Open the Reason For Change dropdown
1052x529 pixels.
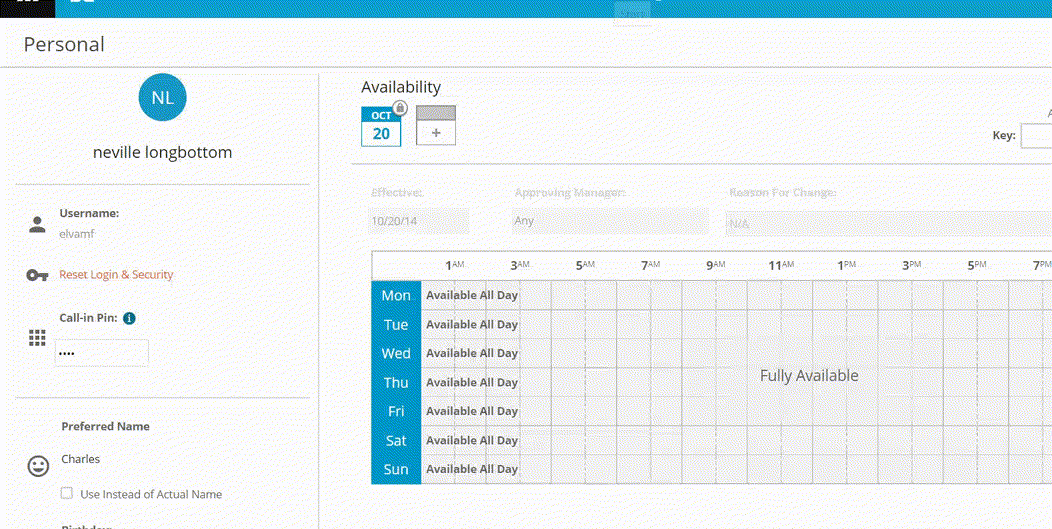coord(888,223)
